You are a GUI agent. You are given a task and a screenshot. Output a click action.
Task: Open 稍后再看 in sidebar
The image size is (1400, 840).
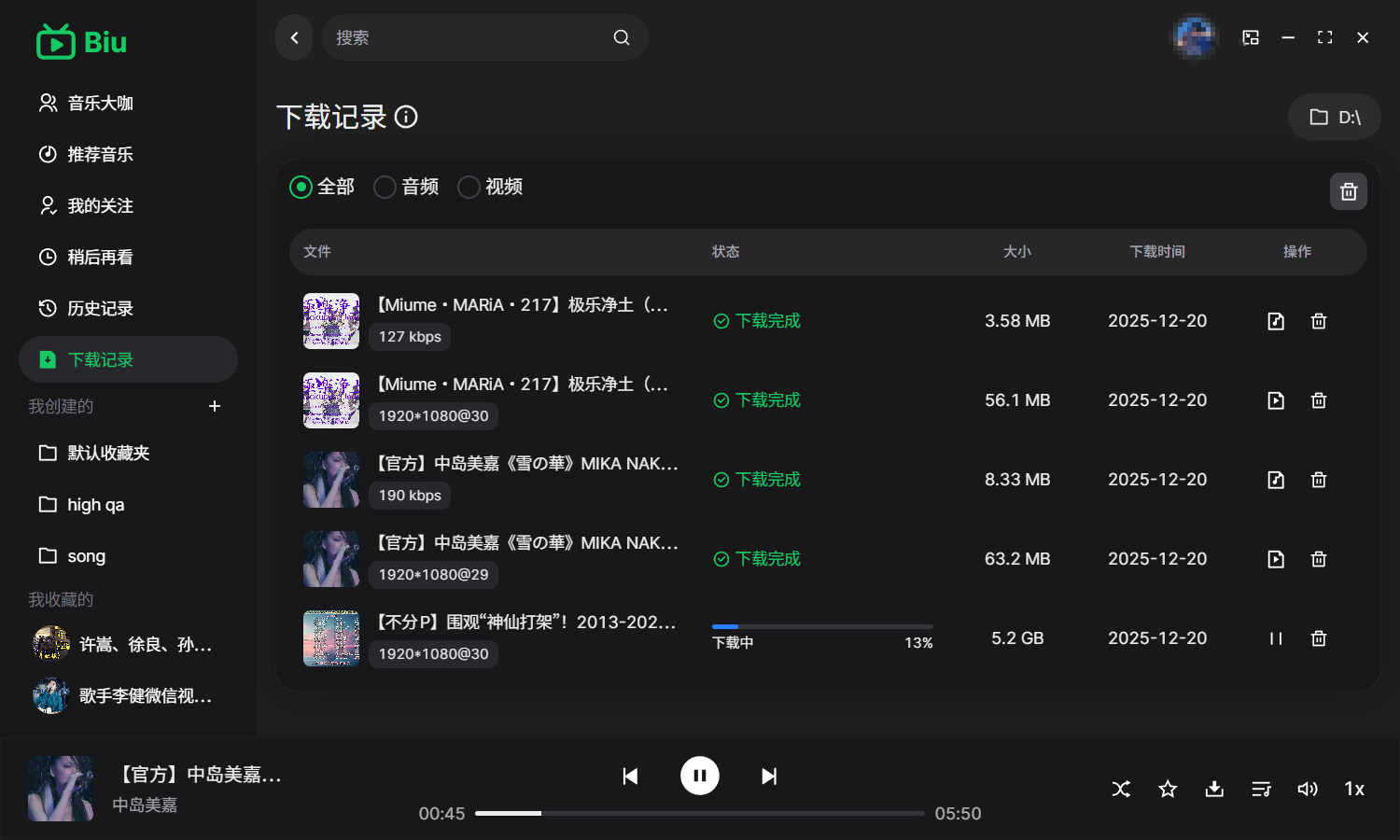point(128,257)
